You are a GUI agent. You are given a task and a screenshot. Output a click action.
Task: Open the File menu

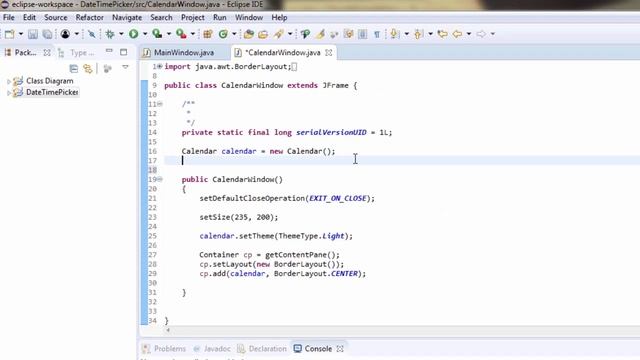[x=9, y=18]
